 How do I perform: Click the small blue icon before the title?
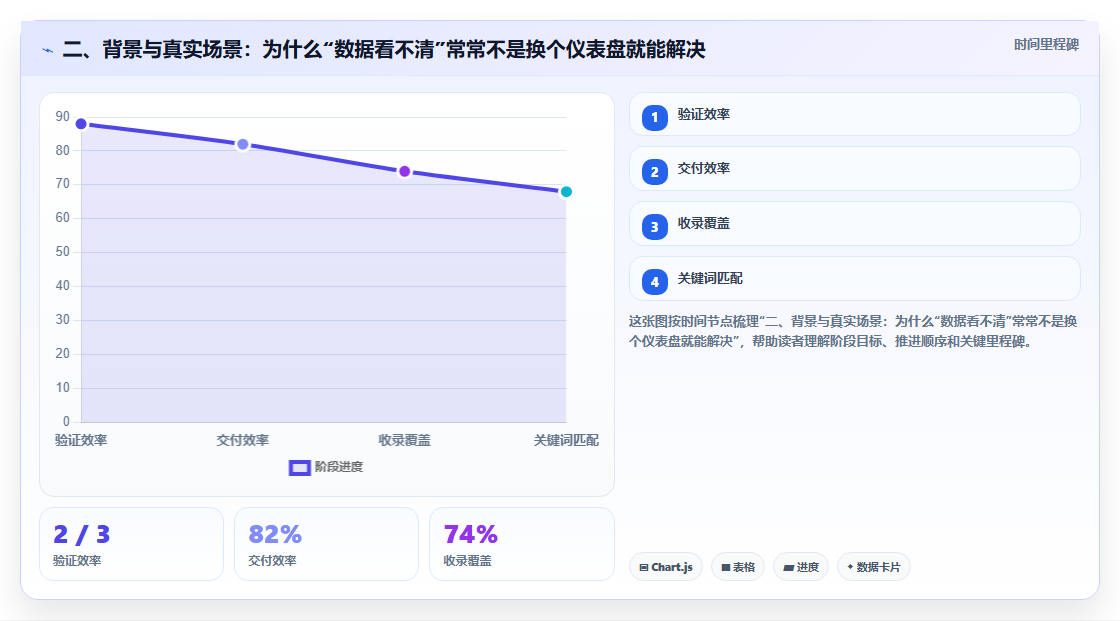point(48,50)
